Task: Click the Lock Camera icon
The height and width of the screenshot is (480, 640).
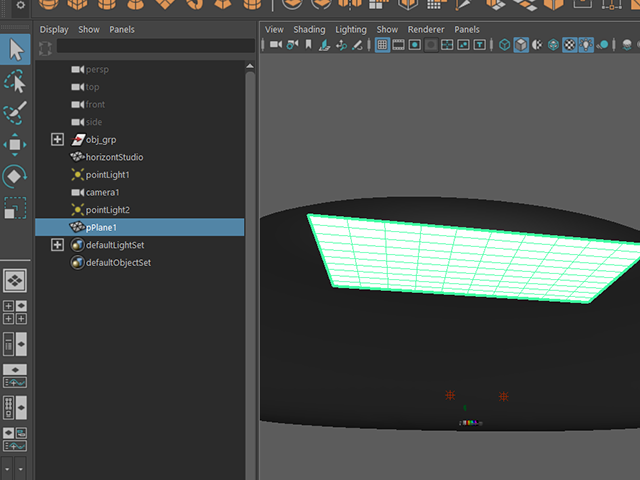Action: point(292,44)
